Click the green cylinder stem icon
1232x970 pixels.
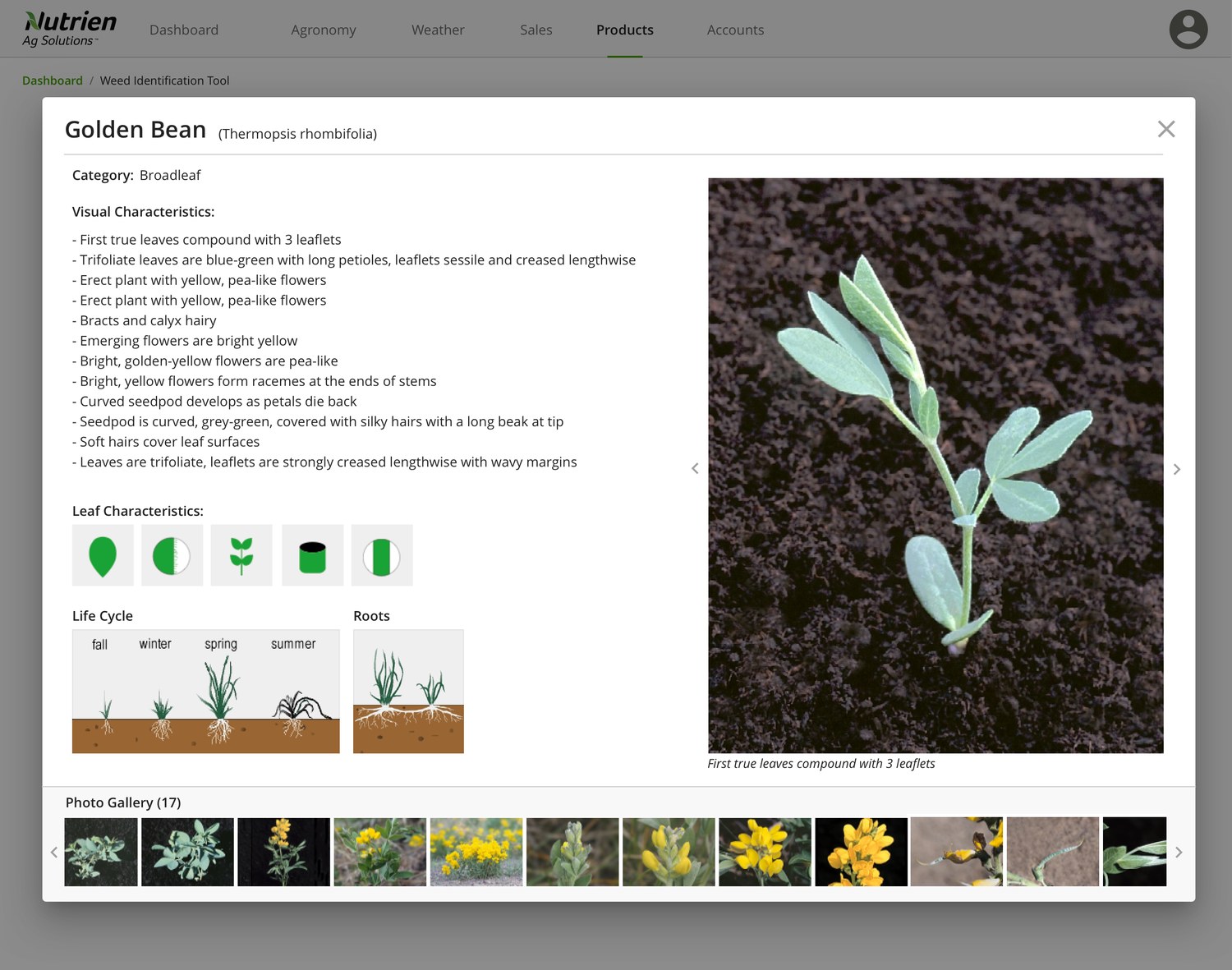click(x=313, y=555)
